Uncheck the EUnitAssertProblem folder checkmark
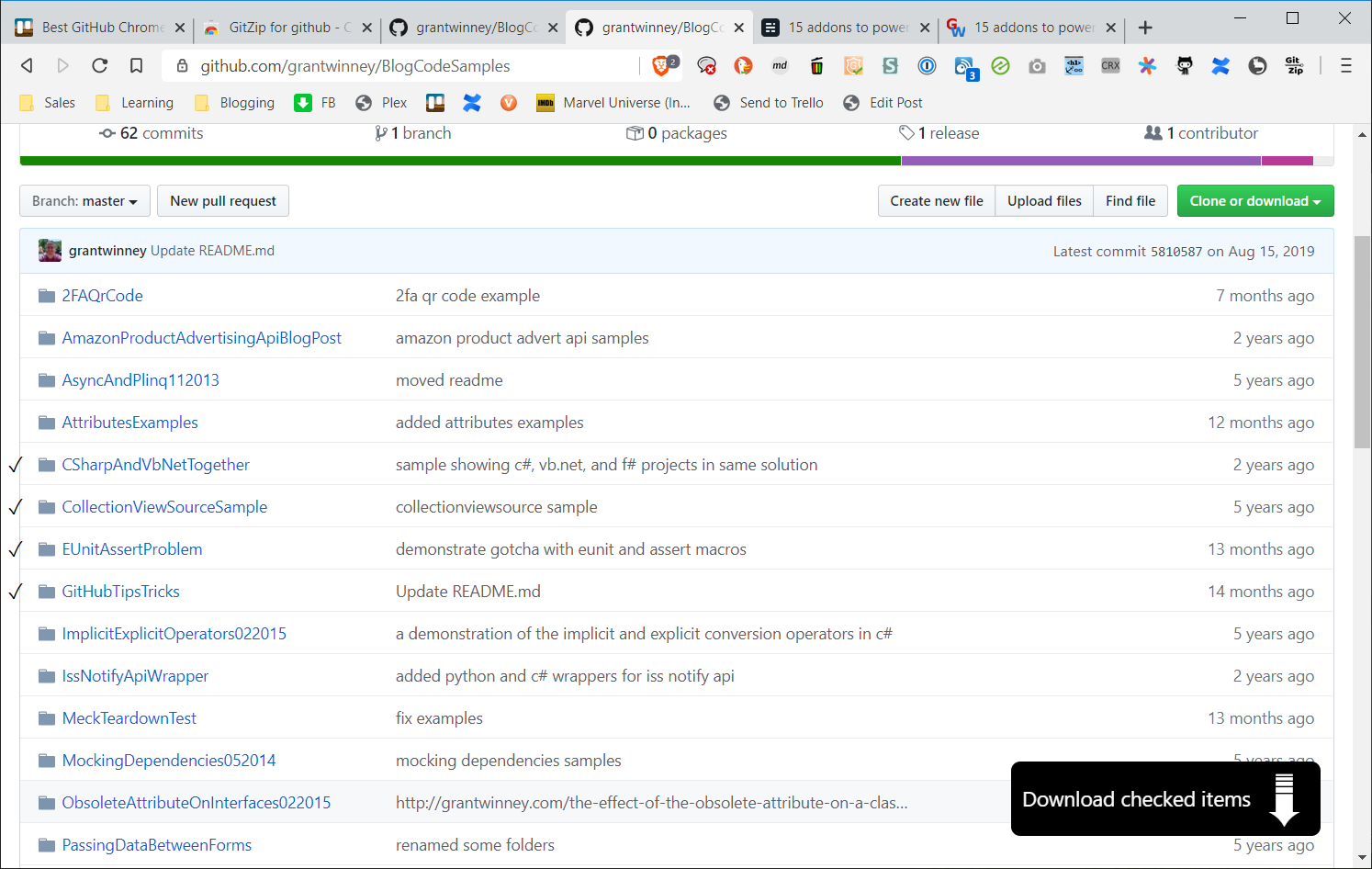The width and height of the screenshot is (1372, 869). [x=15, y=549]
